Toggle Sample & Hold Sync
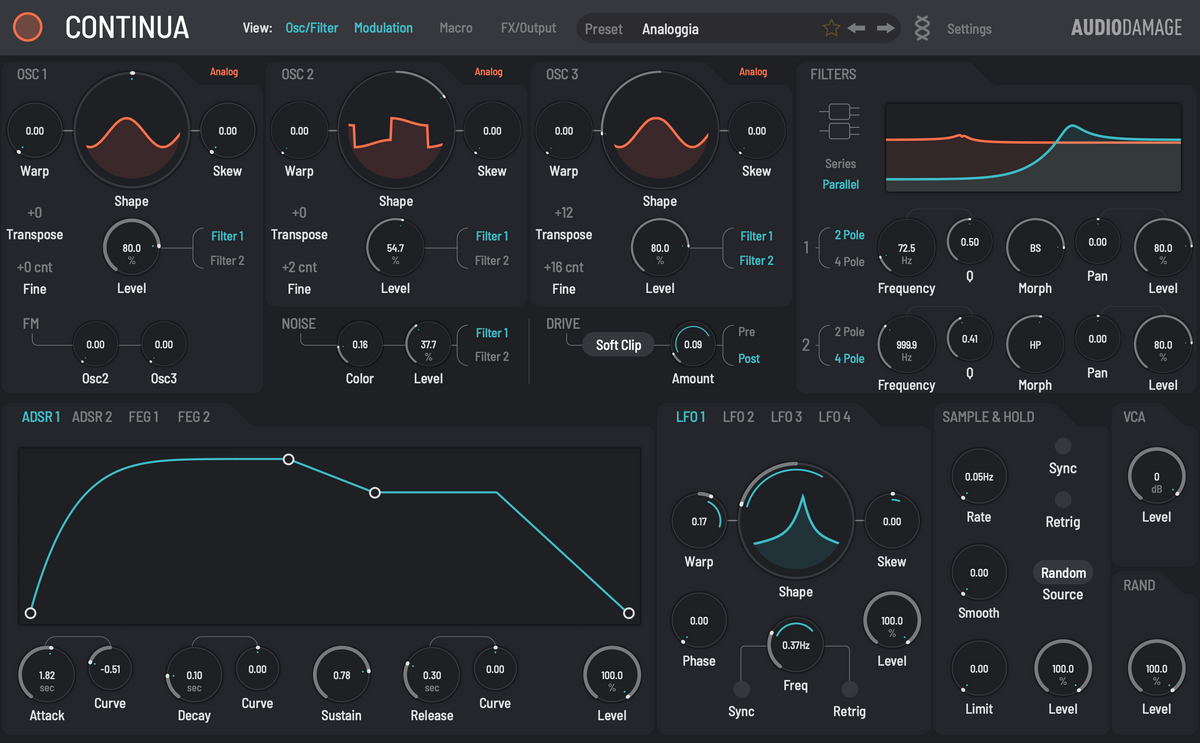 click(1063, 446)
